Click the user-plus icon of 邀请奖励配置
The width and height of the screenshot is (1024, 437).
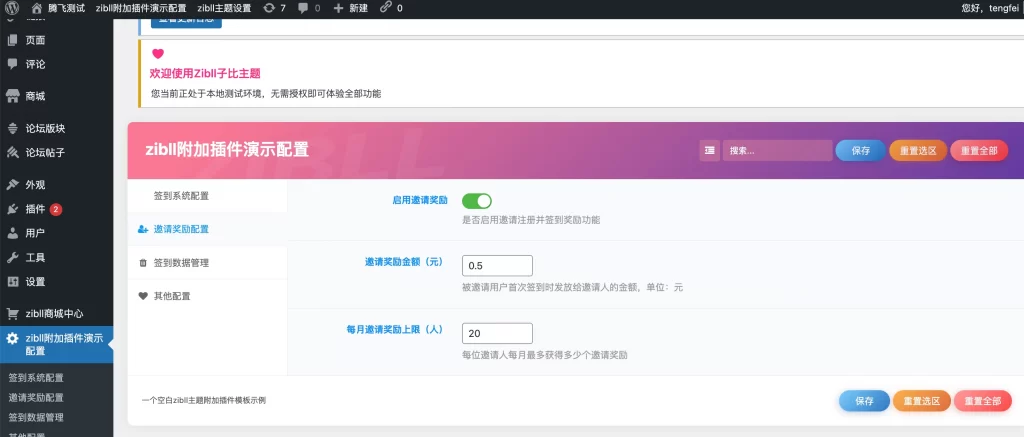[x=143, y=229]
